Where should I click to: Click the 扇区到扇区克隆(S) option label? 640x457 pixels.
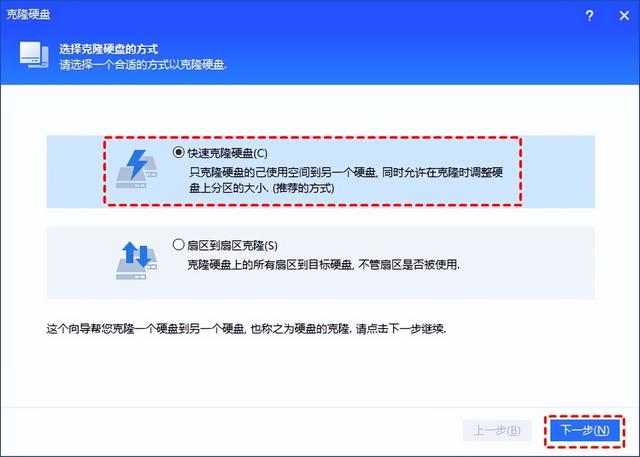(x=232, y=245)
